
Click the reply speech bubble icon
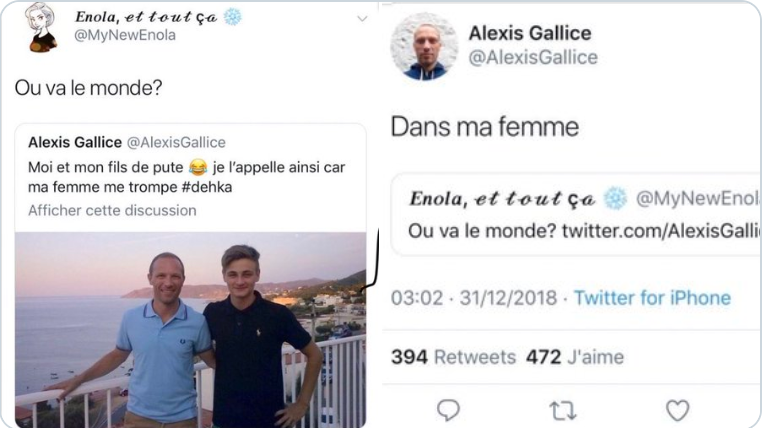point(449,410)
